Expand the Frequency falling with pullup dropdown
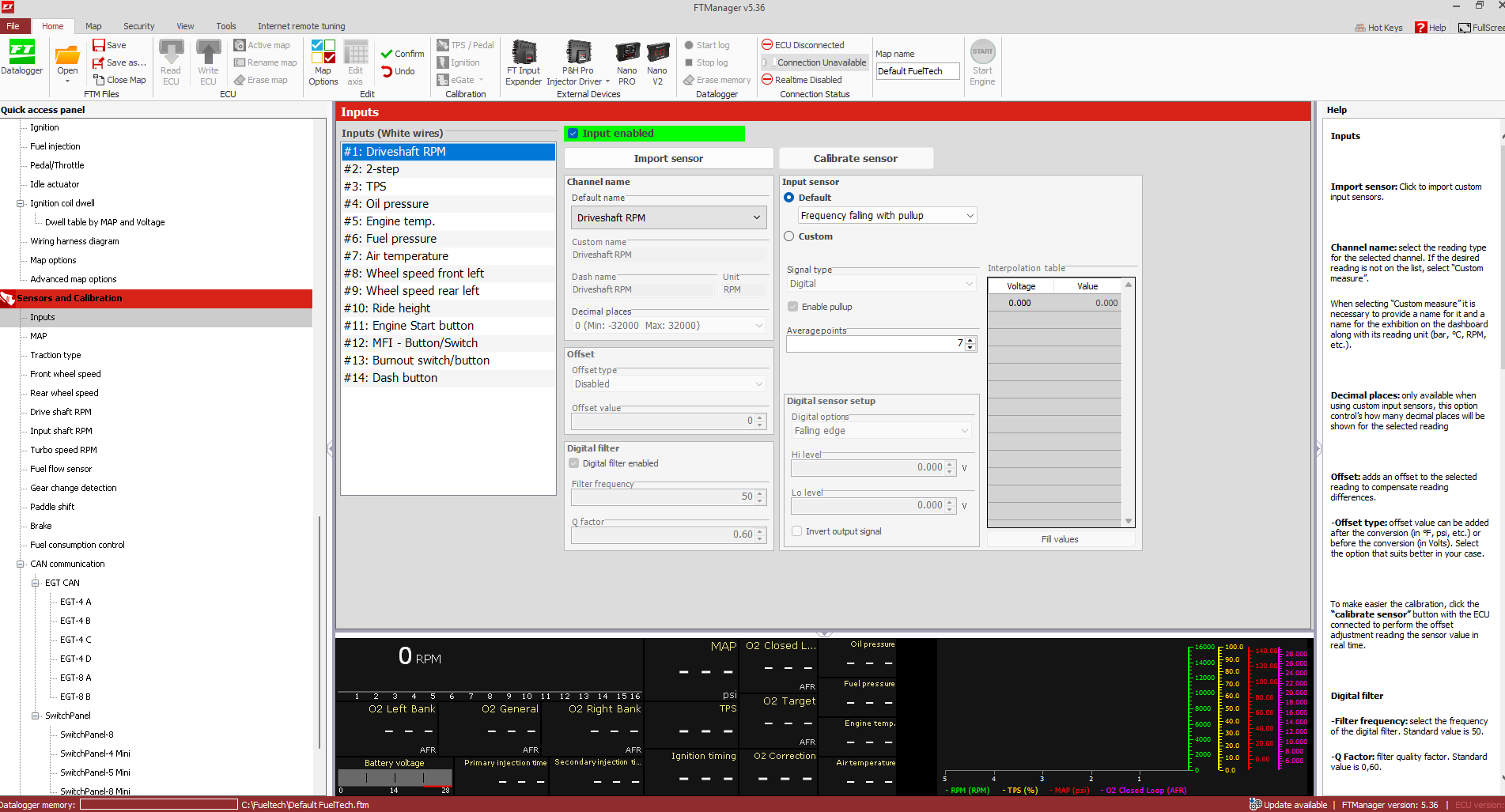The width and height of the screenshot is (1505, 812). click(x=886, y=216)
